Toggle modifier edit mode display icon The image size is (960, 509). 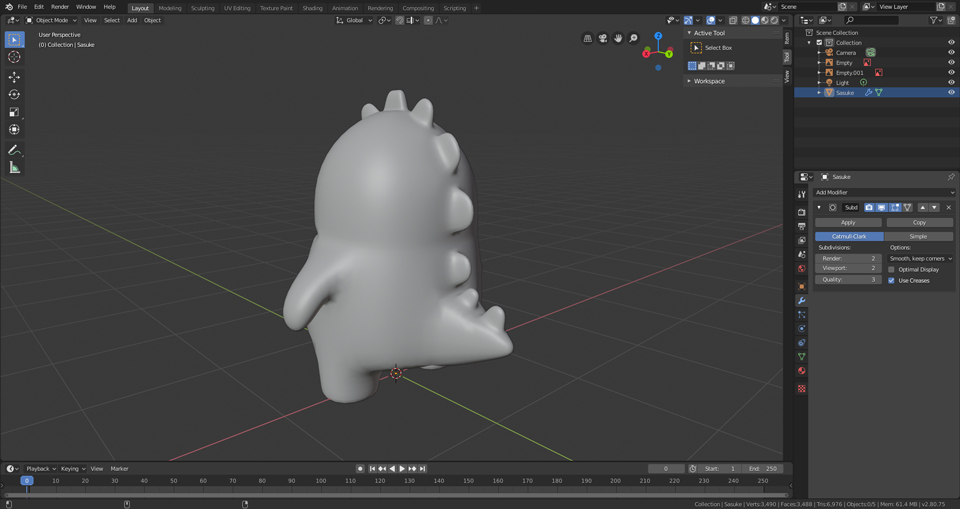(x=895, y=208)
